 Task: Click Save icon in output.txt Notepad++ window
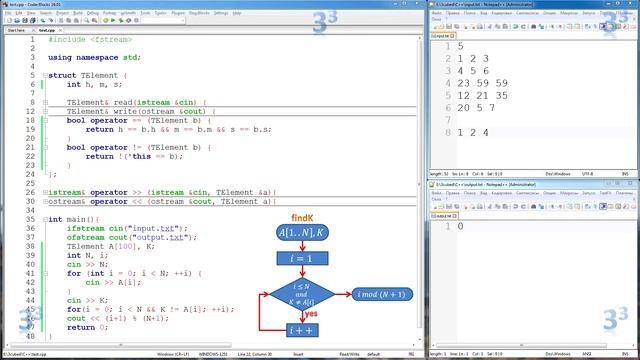point(449,207)
